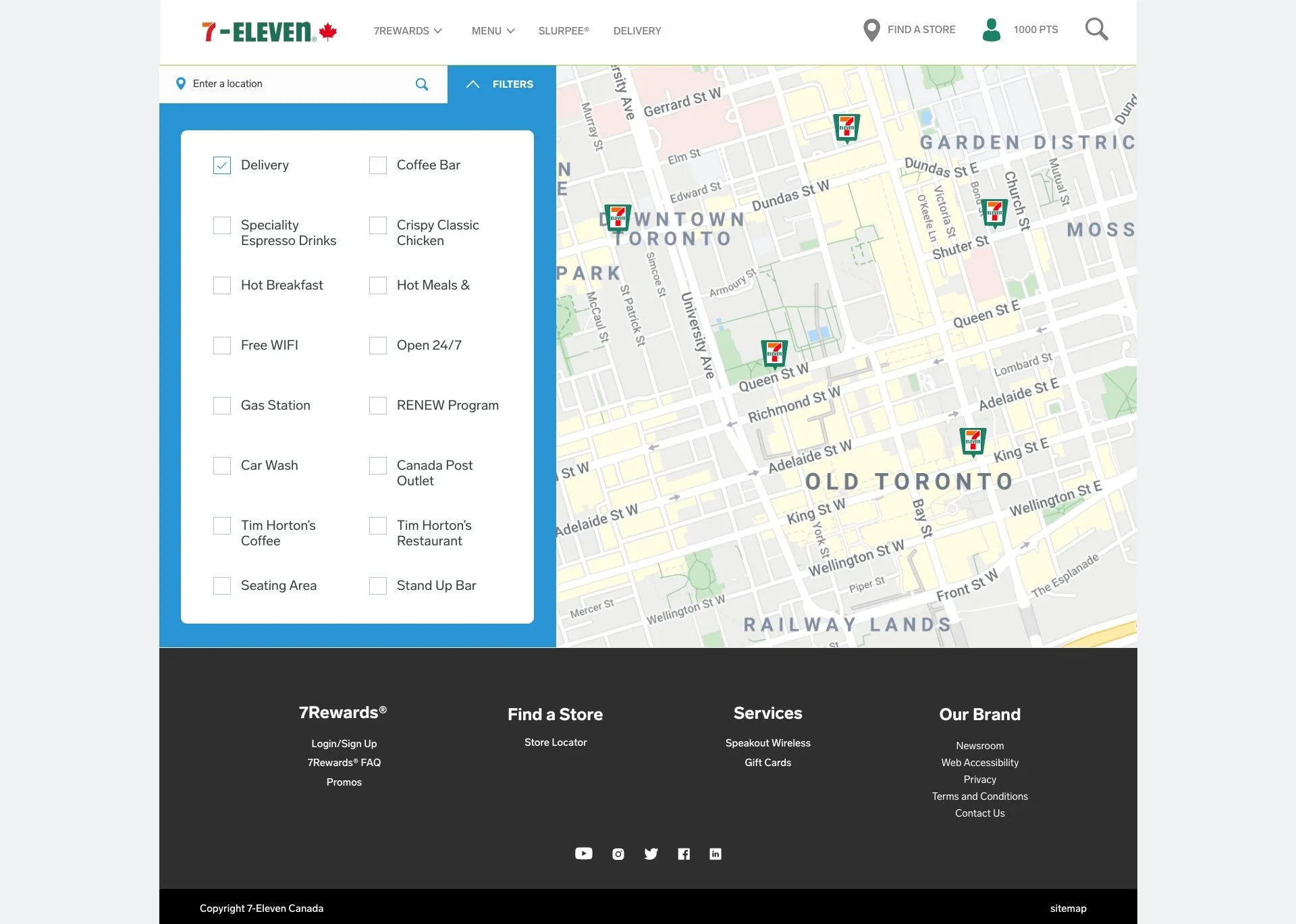
Task: Check the Tim Horton's Coffee filter
Action: tap(222, 526)
